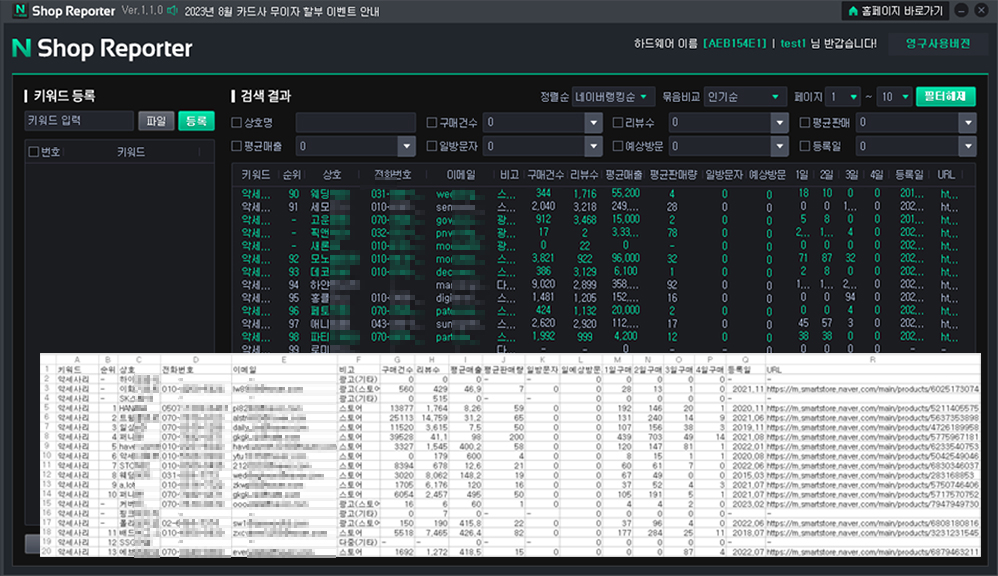
Task: Open the 묶음비교 인기순 dropdown
Action: coord(744,97)
